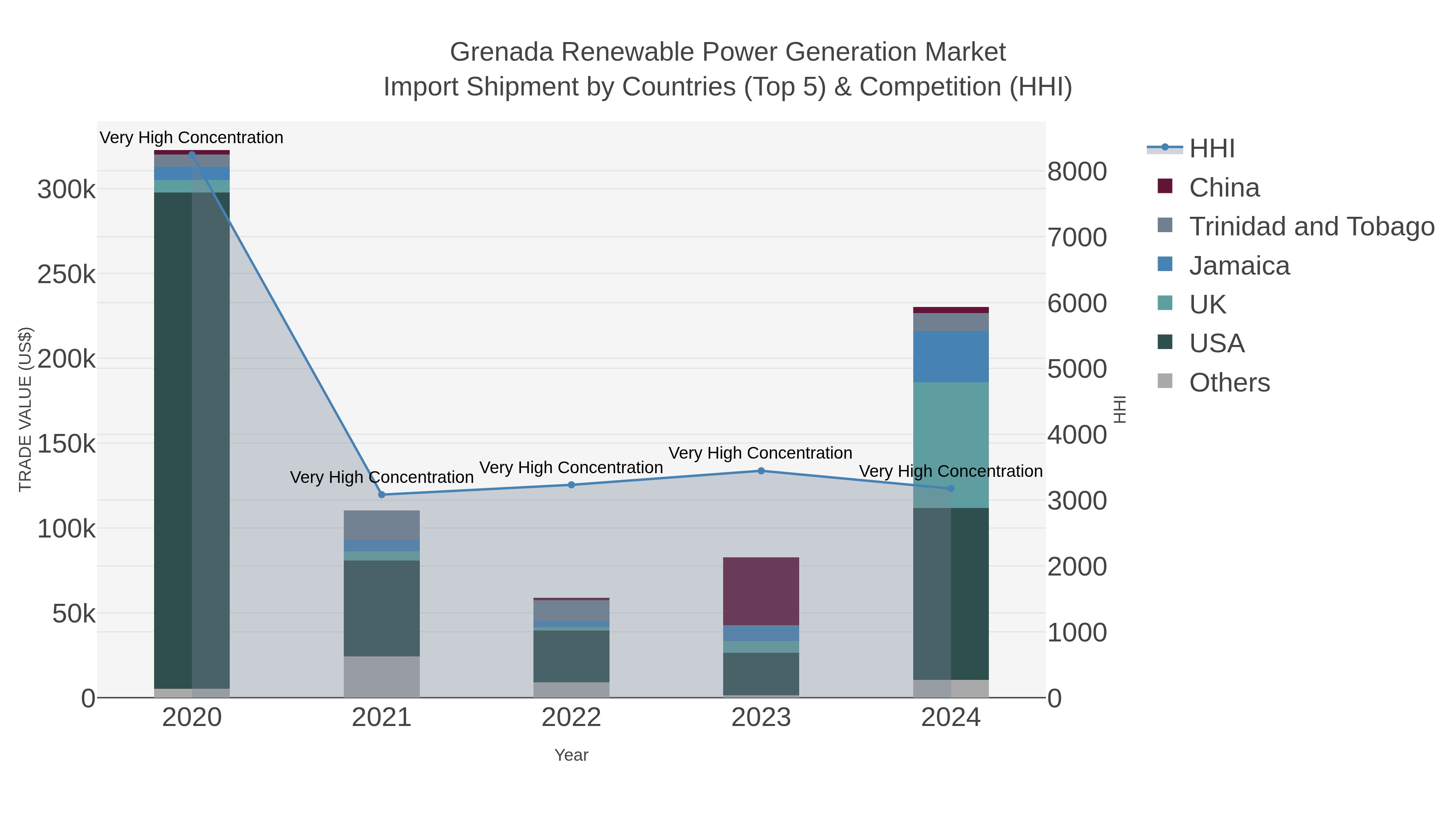Click the UK teal legend swatch

(1165, 303)
